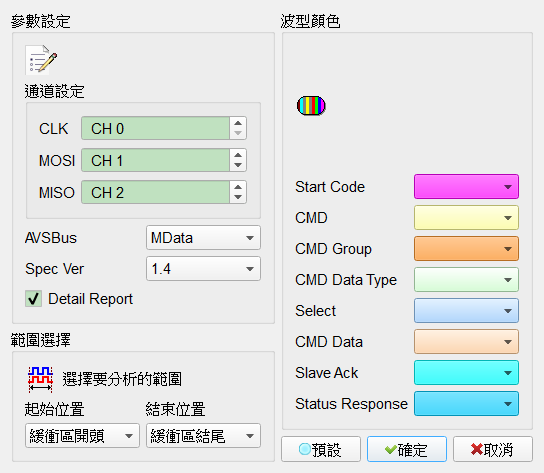Decrement the CLK channel spinner down
The height and width of the screenshot is (473, 544).
click(x=238, y=134)
